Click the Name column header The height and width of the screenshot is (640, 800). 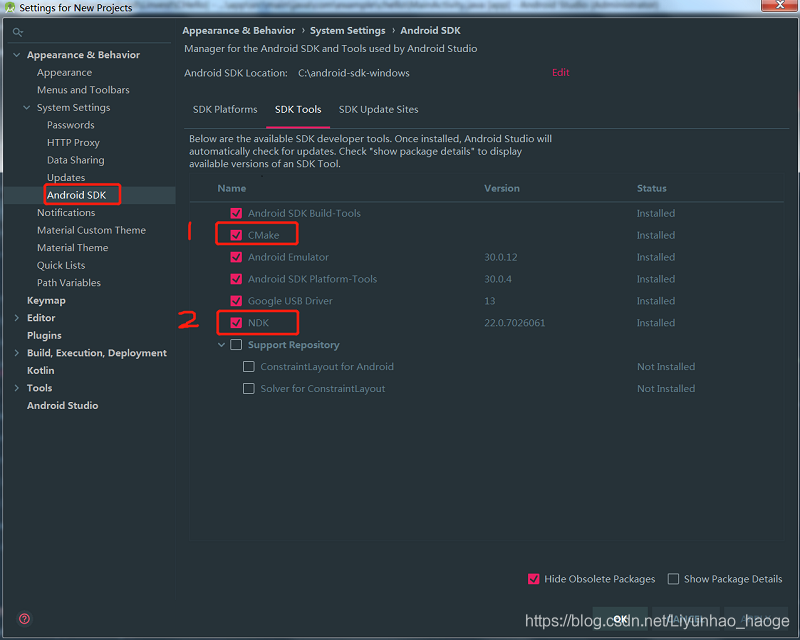click(x=232, y=188)
